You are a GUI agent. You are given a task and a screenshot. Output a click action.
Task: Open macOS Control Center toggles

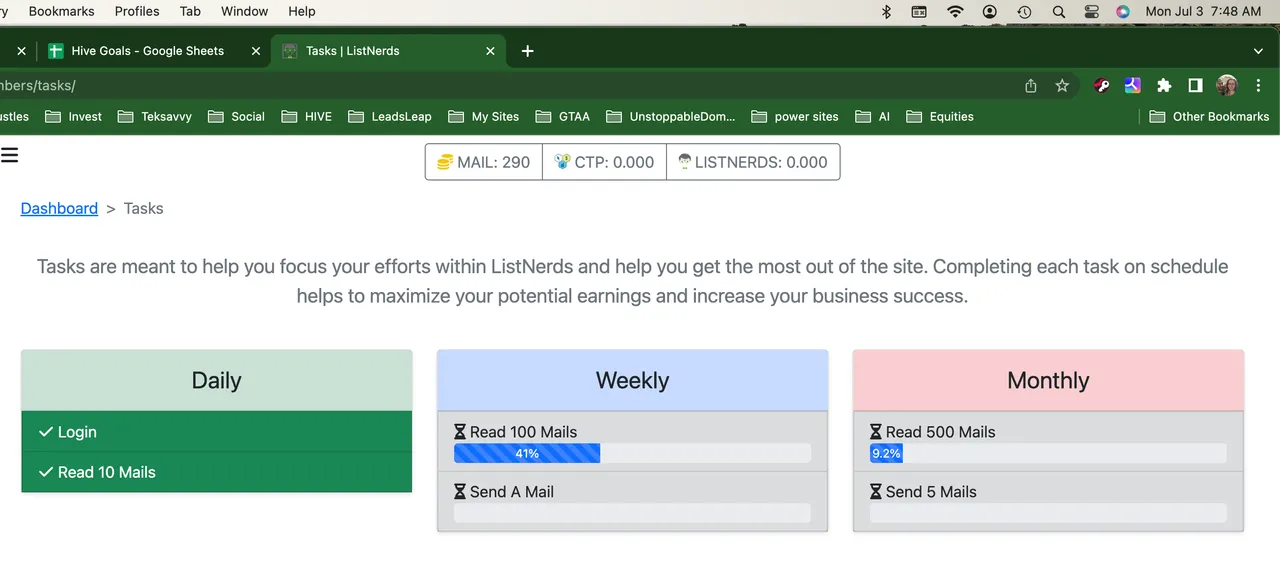coord(1091,12)
